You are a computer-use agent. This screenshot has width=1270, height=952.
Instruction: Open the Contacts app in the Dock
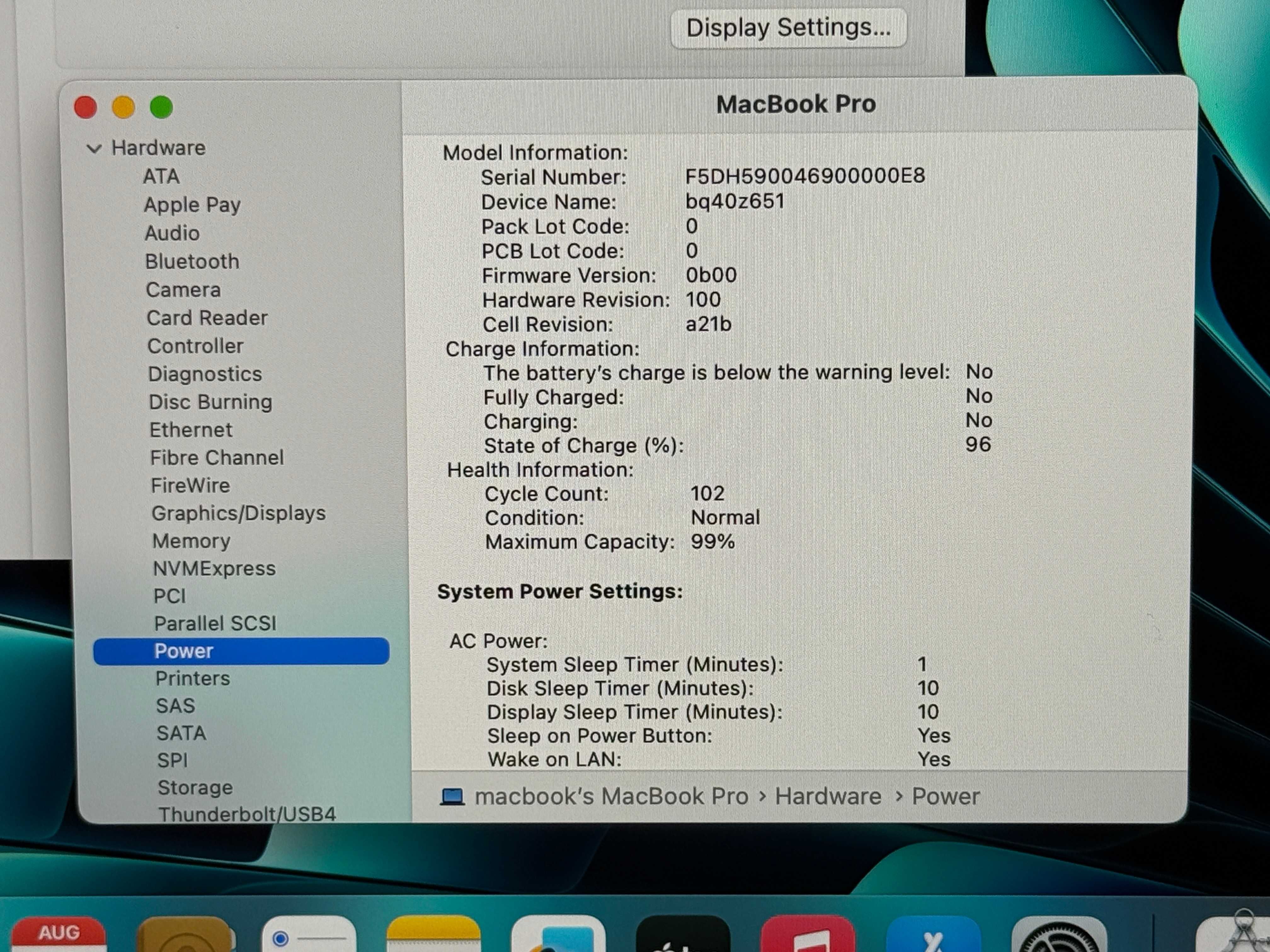185,934
